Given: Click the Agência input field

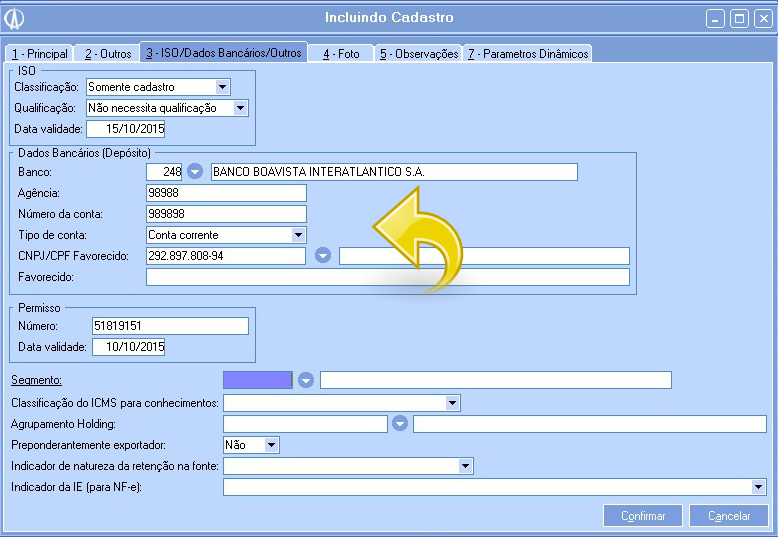Looking at the screenshot, I should tap(225, 193).
